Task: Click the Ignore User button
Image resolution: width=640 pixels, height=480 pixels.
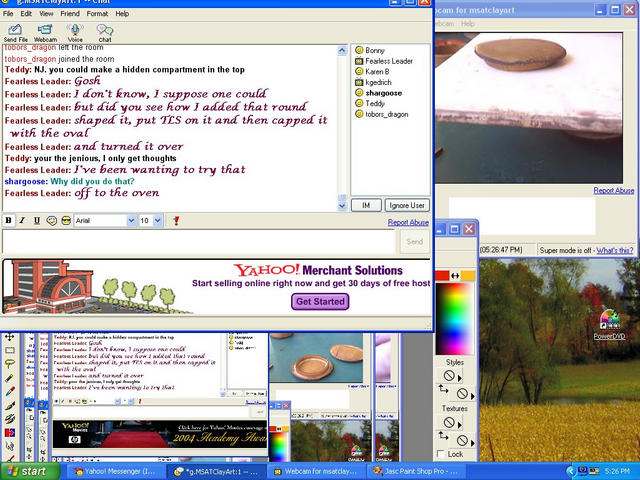Action: 407,205
